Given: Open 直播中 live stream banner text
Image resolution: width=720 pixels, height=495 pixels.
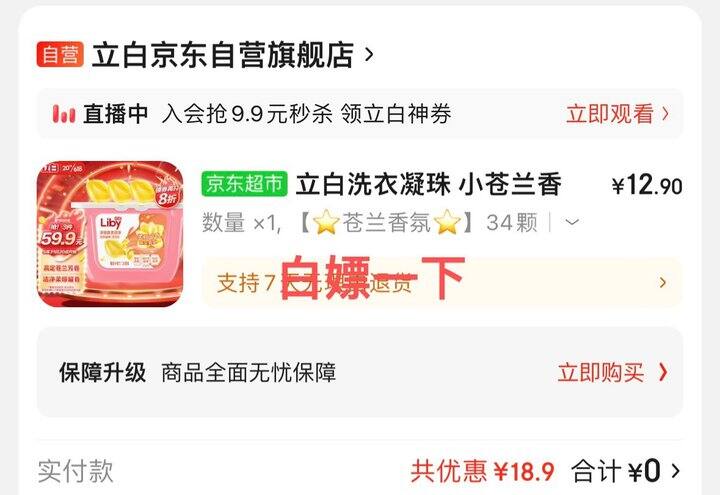Looking at the screenshot, I should [115, 114].
